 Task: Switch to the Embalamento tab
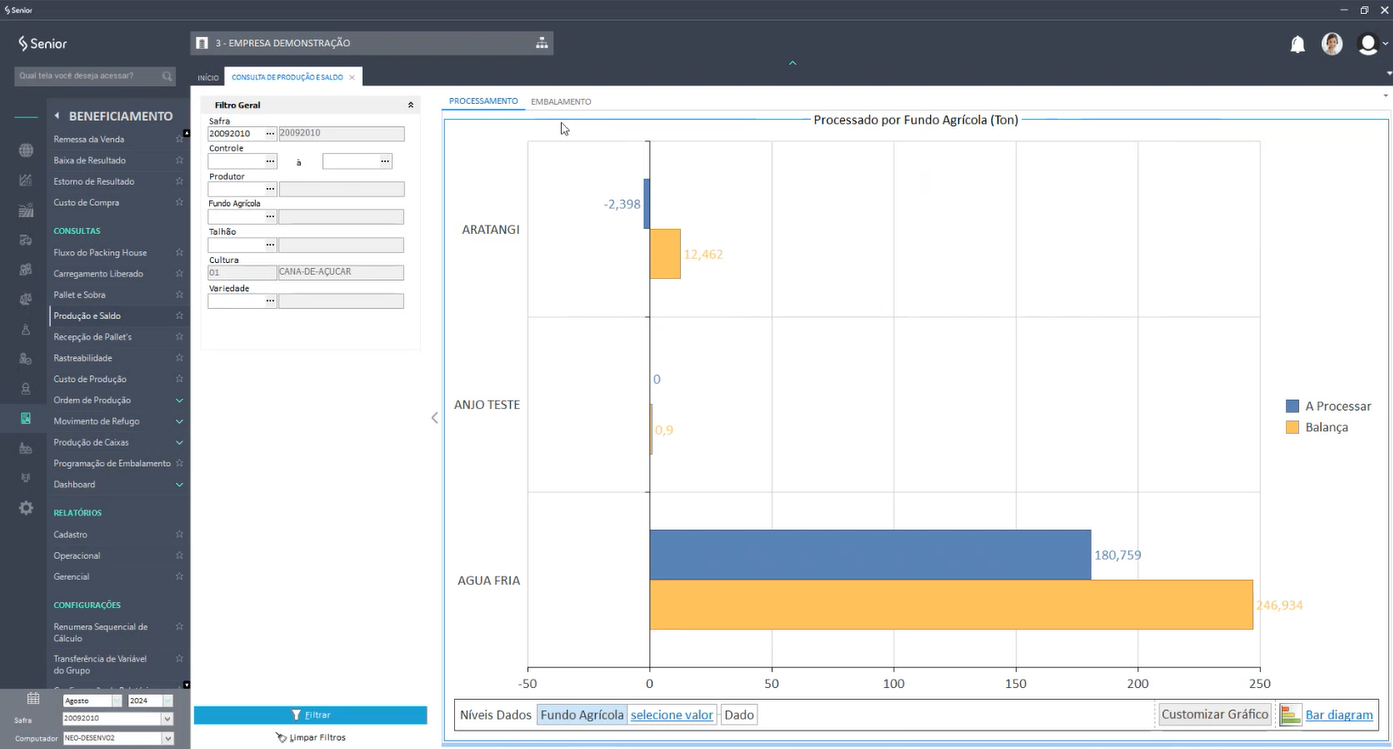560,102
